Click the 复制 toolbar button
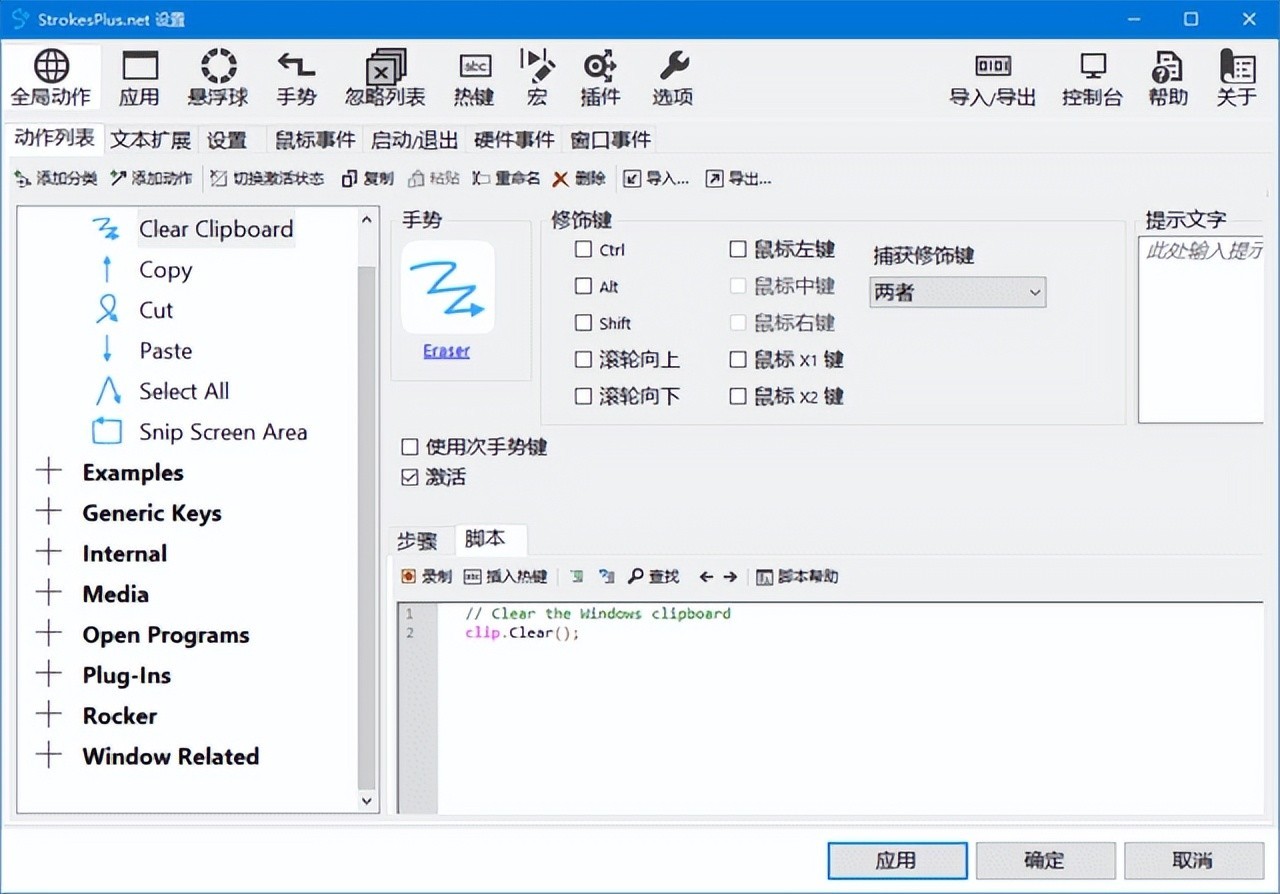The image size is (1280, 894). (x=367, y=179)
